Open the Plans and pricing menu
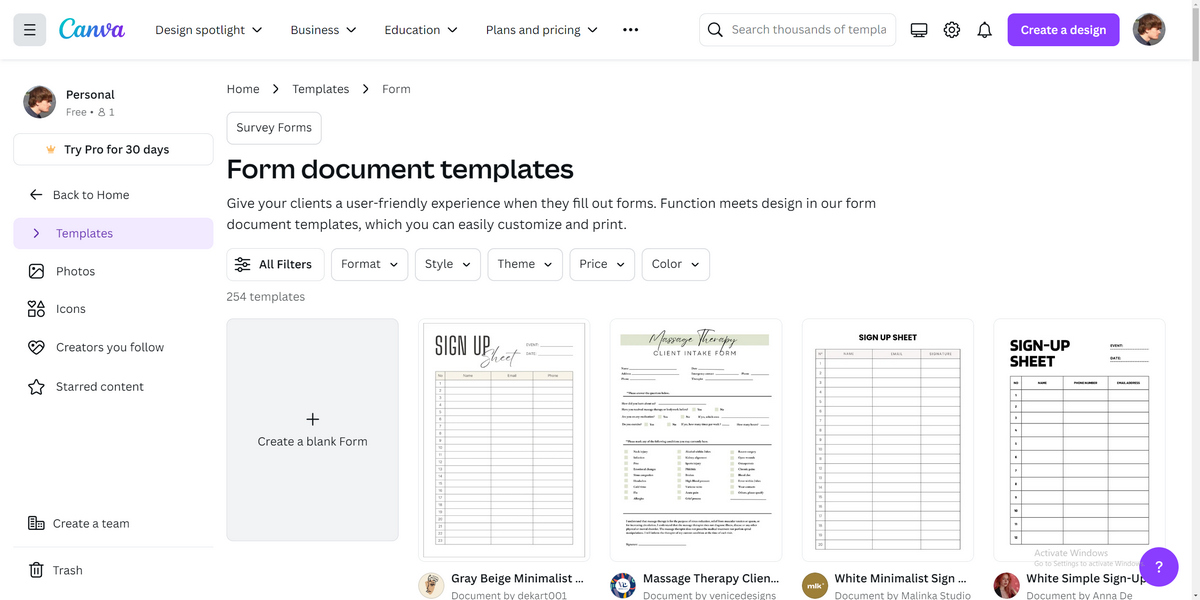The height and width of the screenshot is (600, 1200). pyautogui.click(x=541, y=30)
